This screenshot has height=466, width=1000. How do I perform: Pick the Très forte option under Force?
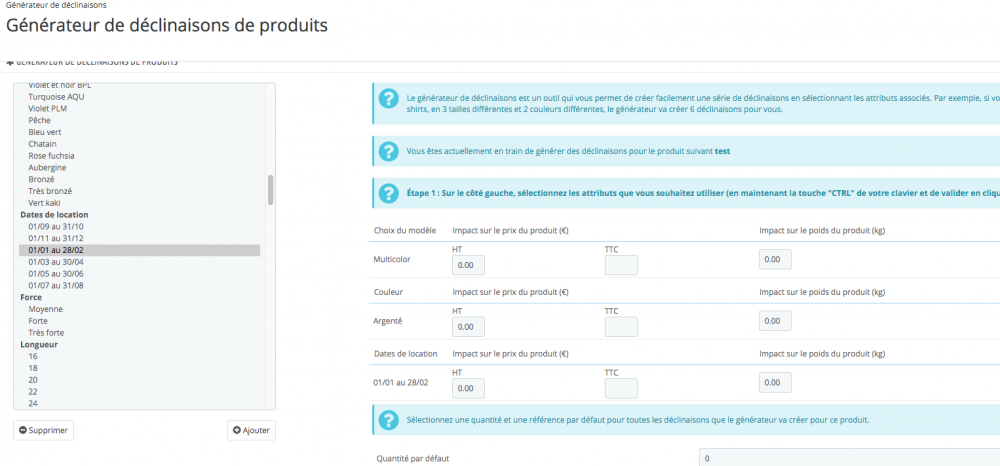tap(50, 332)
